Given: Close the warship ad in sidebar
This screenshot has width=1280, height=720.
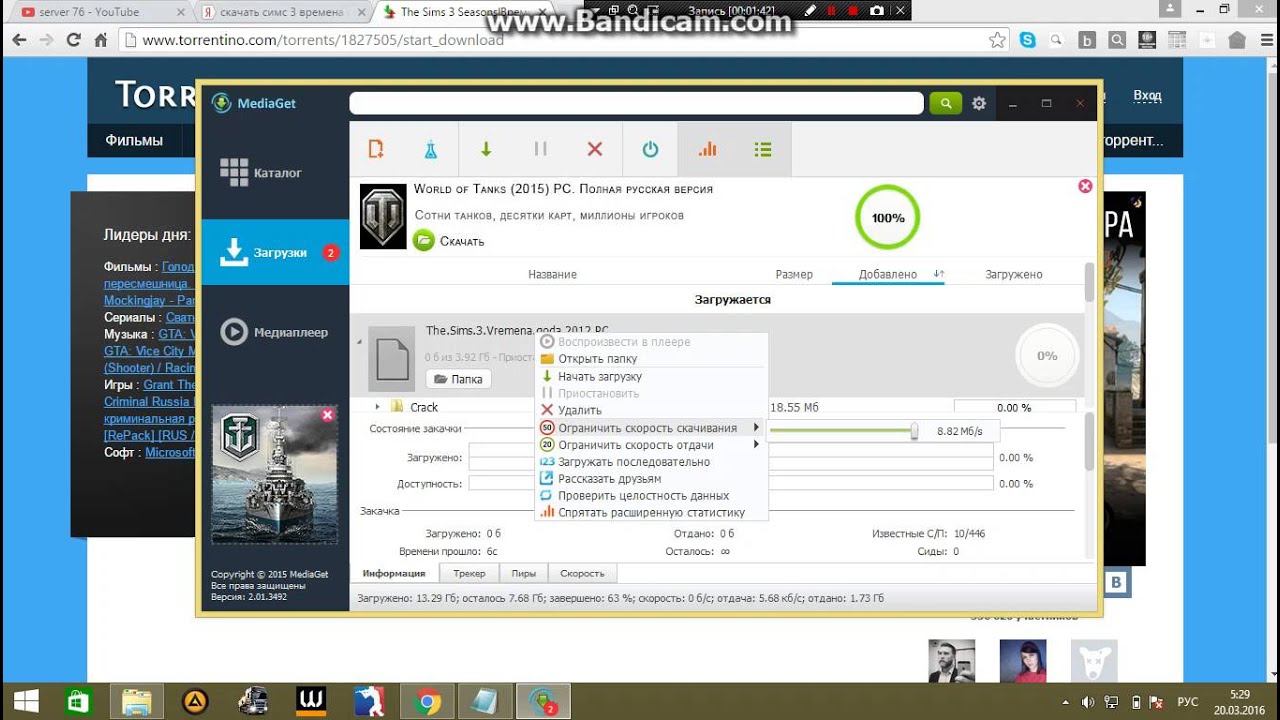Looking at the screenshot, I should point(327,415).
